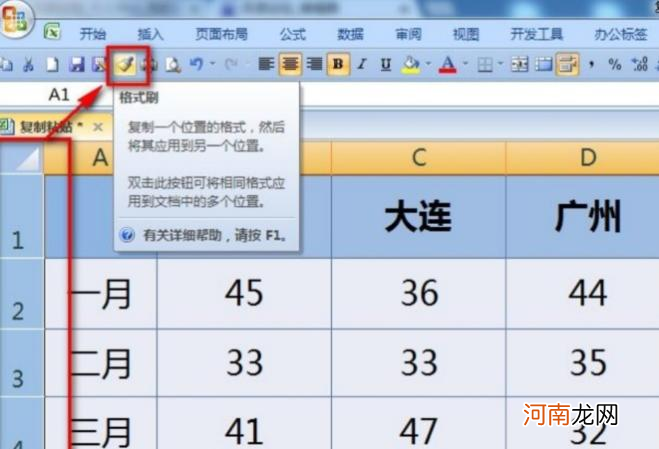The width and height of the screenshot is (659, 449).
Task: Apply cell borders grid icon
Action: (x=485, y=64)
